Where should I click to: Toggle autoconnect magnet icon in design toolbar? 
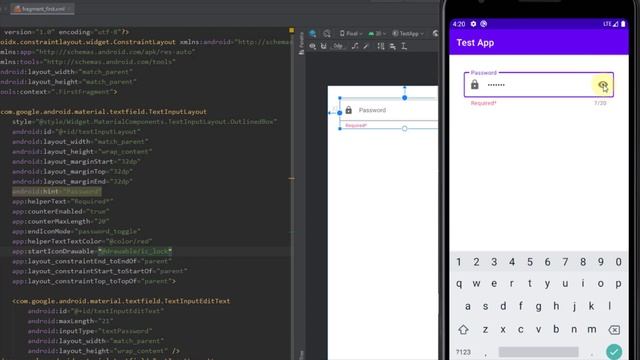pyautogui.click(x=324, y=47)
